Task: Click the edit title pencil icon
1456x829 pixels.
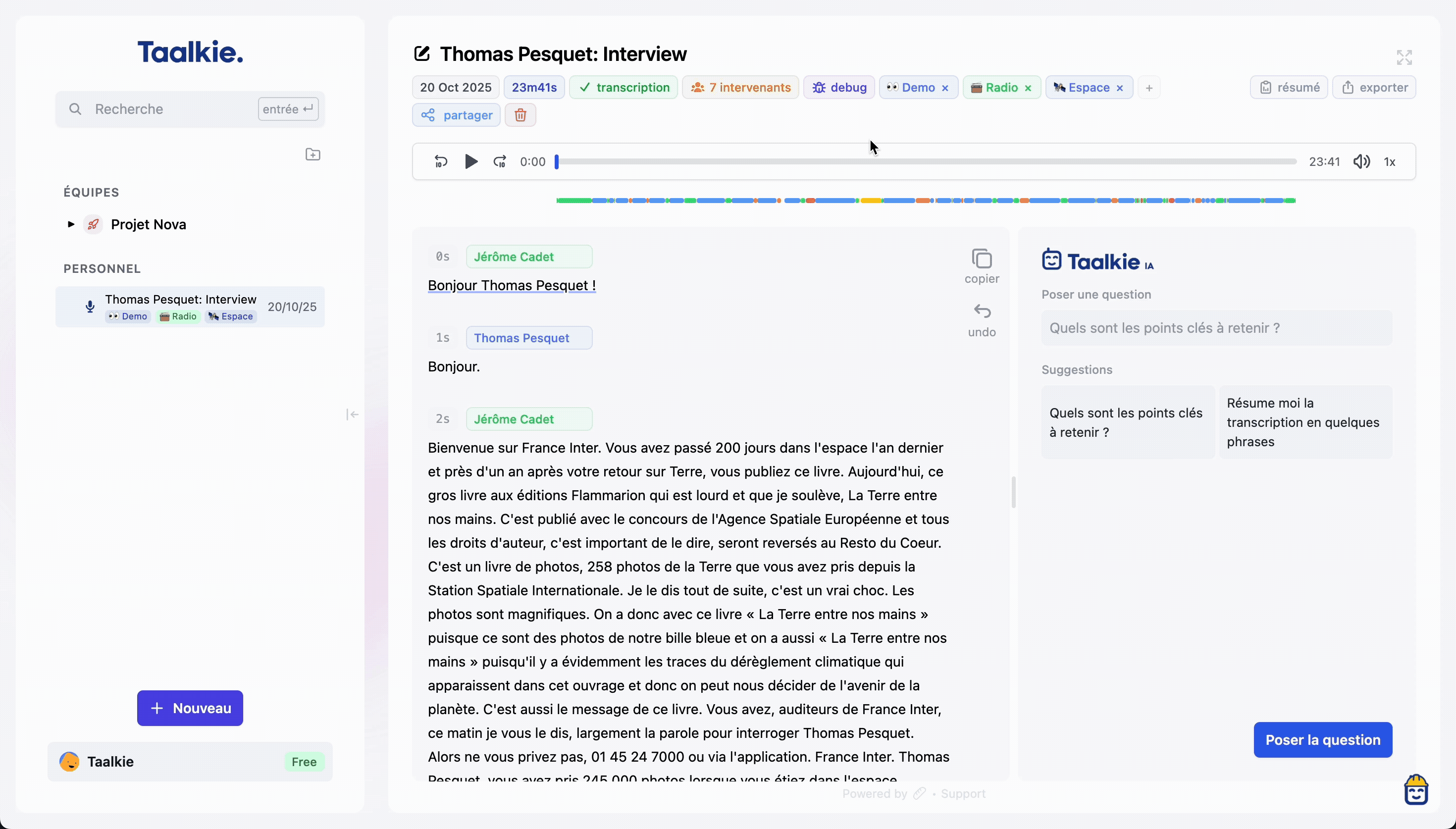Action: pos(422,54)
